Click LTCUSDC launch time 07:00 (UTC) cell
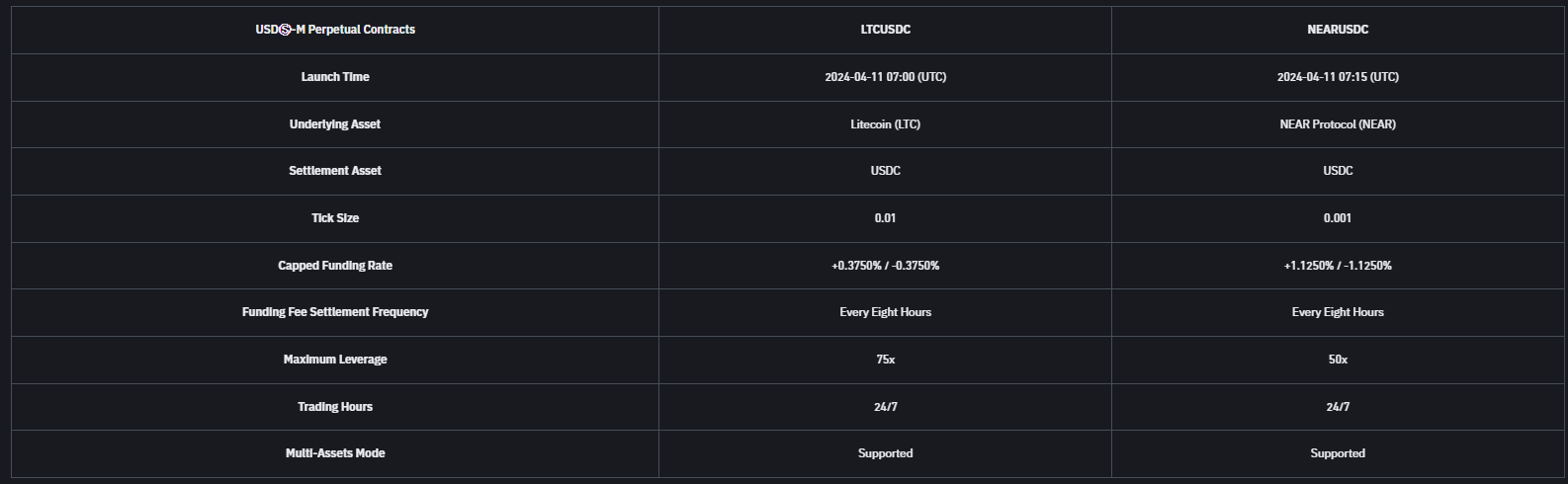This screenshot has width=1568, height=484. tap(885, 77)
